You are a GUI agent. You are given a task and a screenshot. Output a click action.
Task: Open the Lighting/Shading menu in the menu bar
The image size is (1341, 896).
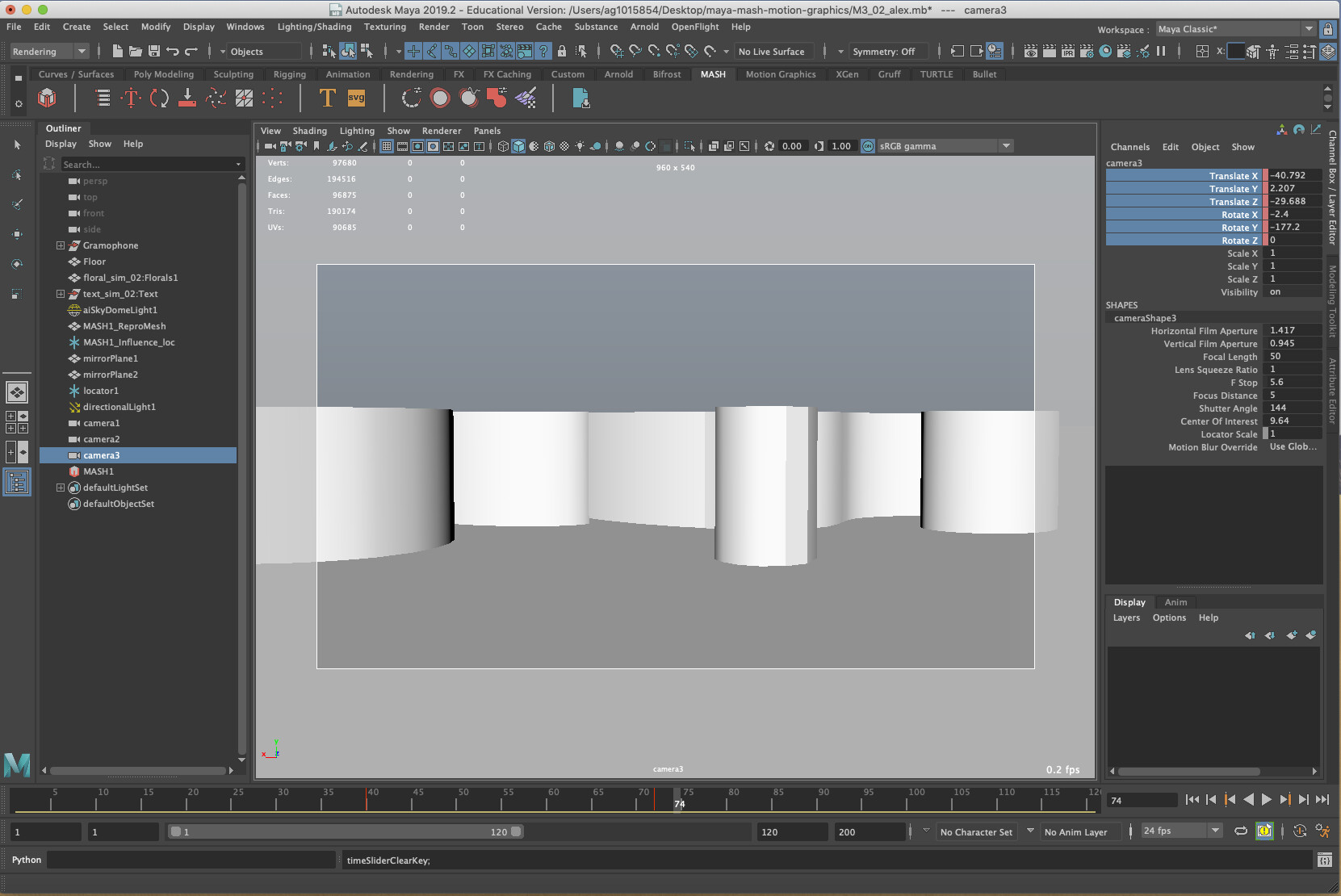pos(314,27)
